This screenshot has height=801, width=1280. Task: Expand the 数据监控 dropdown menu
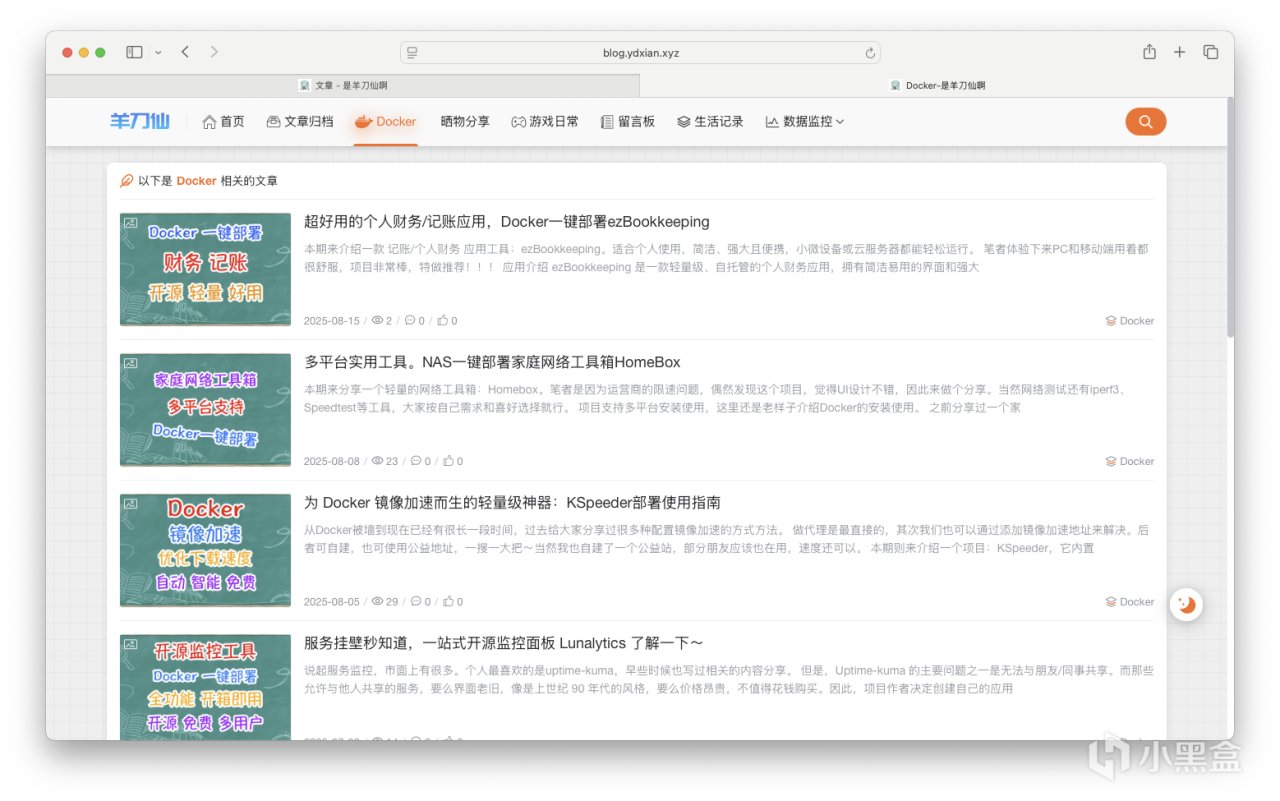click(805, 121)
